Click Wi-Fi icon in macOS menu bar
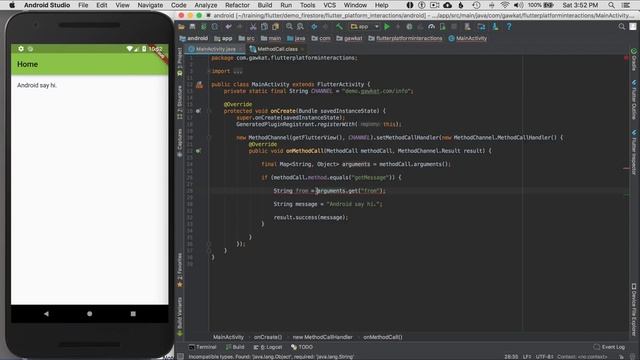The image size is (640, 360). click(505, 5)
